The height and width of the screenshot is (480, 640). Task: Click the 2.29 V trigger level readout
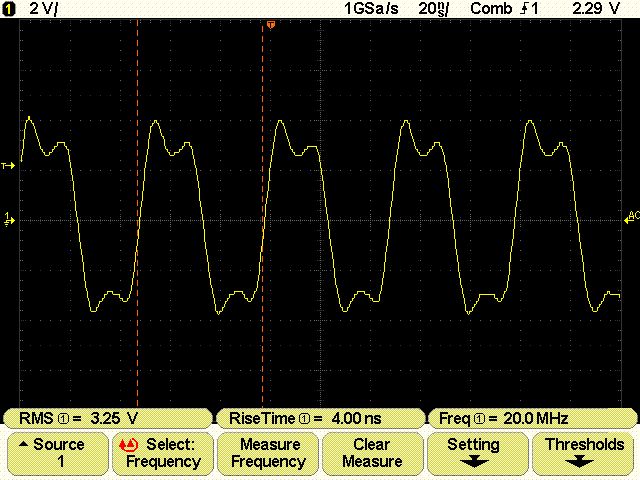click(596, 9)
